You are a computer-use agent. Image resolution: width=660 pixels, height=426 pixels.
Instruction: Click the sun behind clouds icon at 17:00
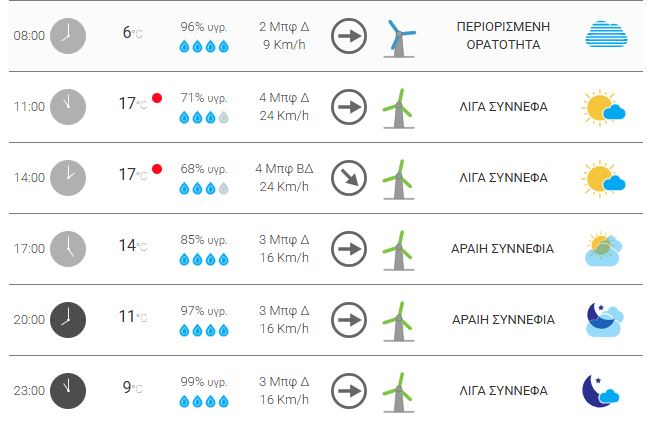(604, 249)
